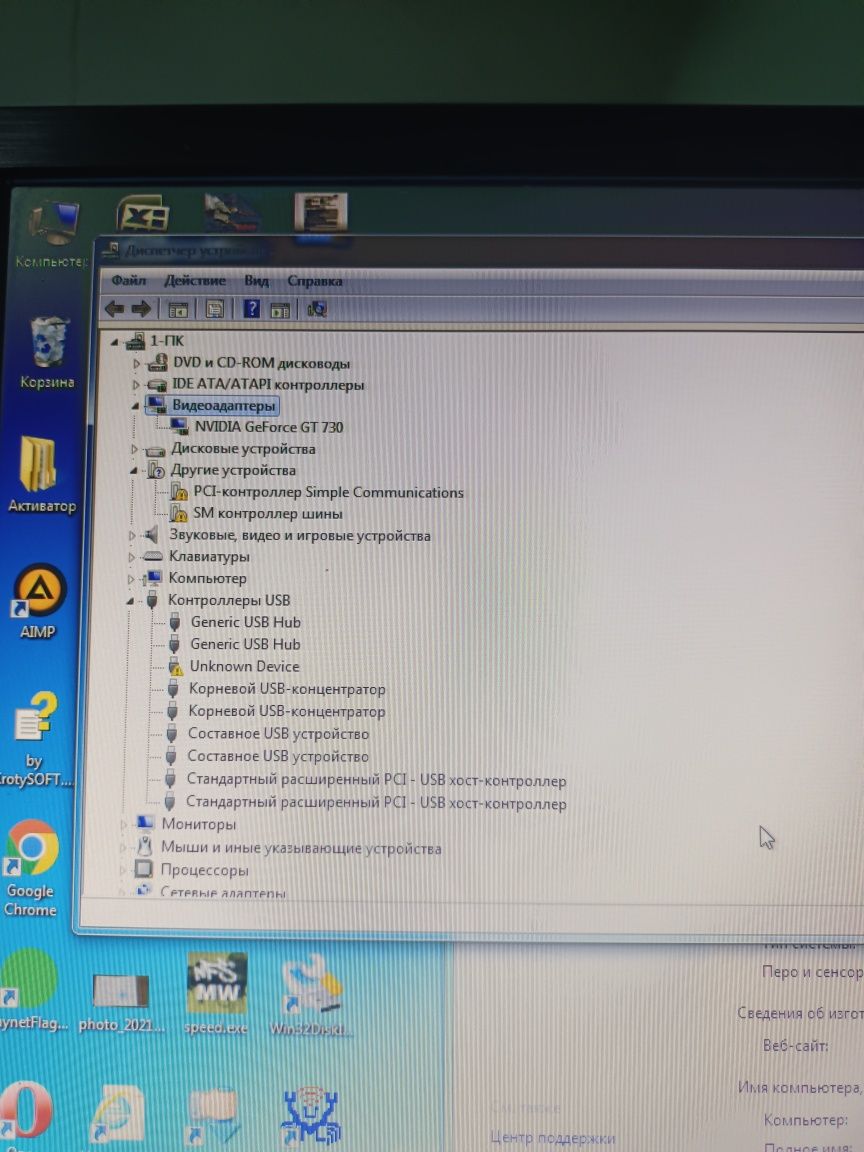Expand DVD и CD-ROM дисководы
This screenshot has width=864, height=1152.
137,364
